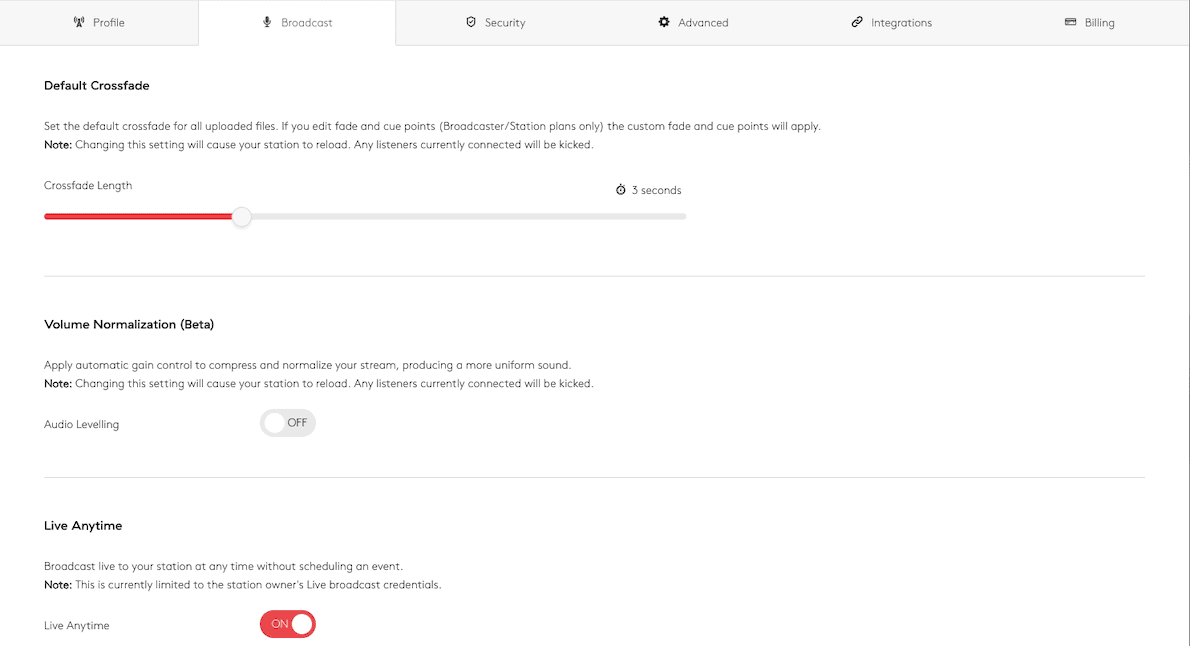Select the Billing tab label
The width and height of the screenshot is (1190, 646).
point(1099,23)
